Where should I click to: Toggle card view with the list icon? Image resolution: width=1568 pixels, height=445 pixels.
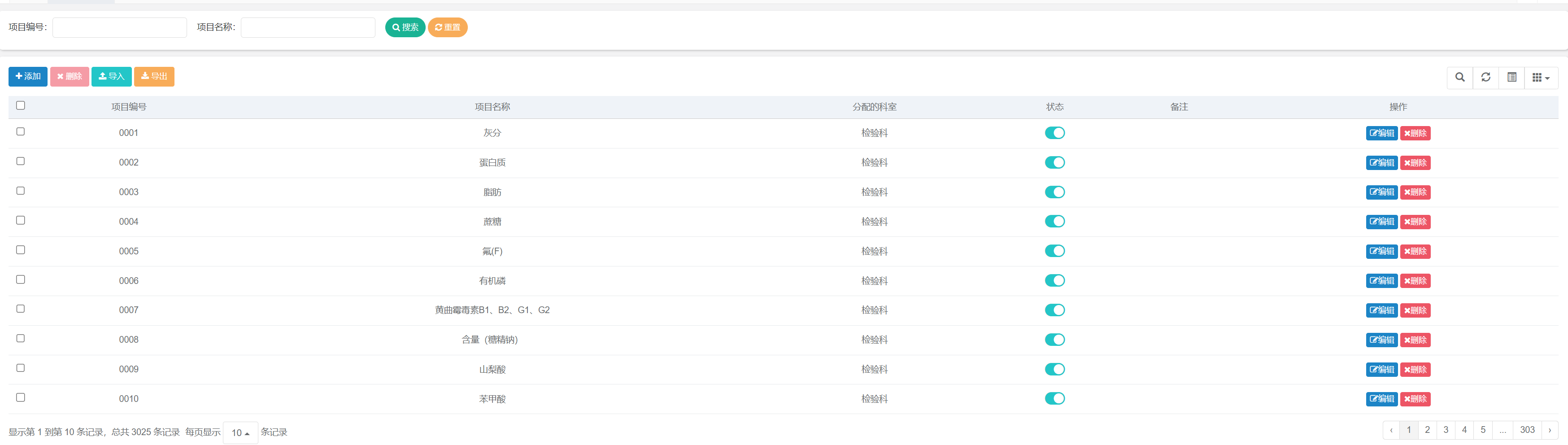(1511, 77)
